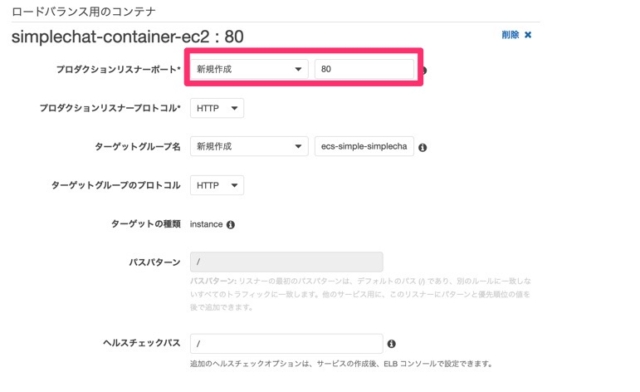Click the ターゲットグループ名 label
The width and height of the screenshot is (640, 392).
(x=138, y=147)
